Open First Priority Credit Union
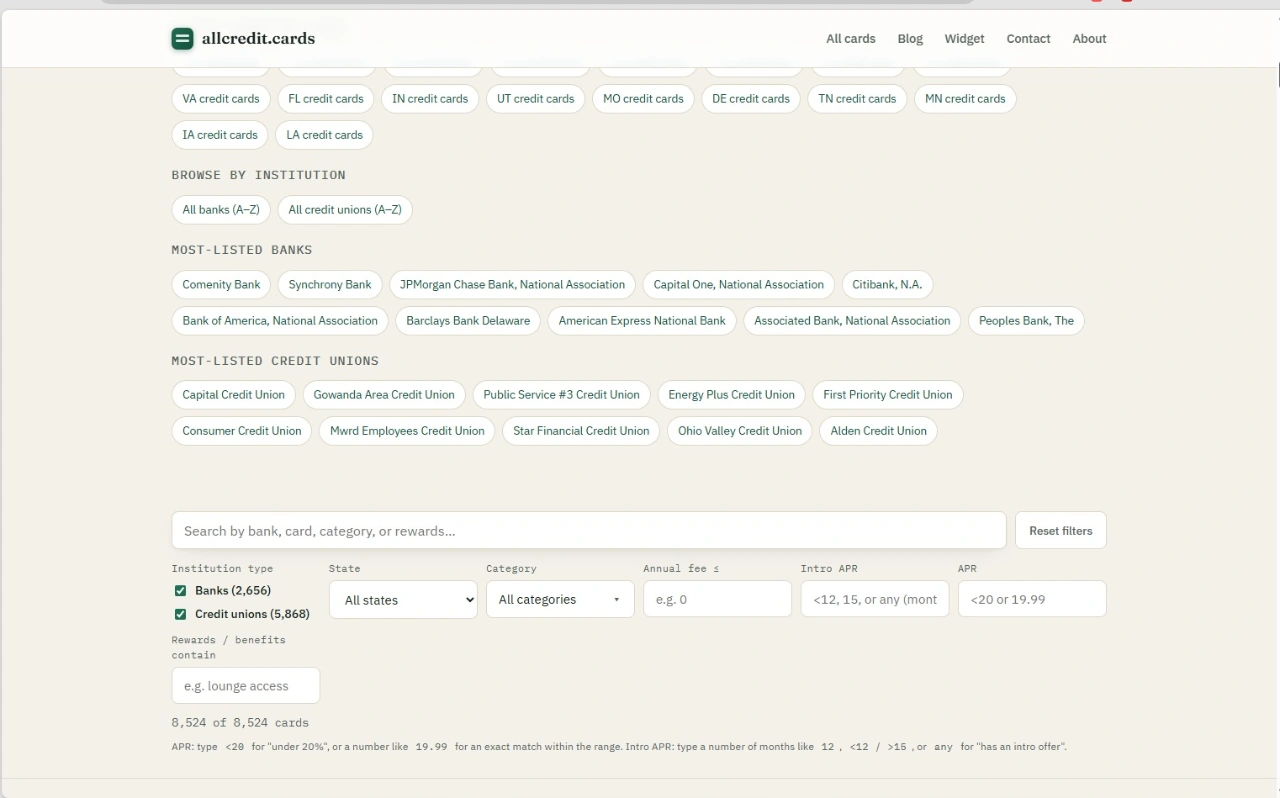 (888, 395)
